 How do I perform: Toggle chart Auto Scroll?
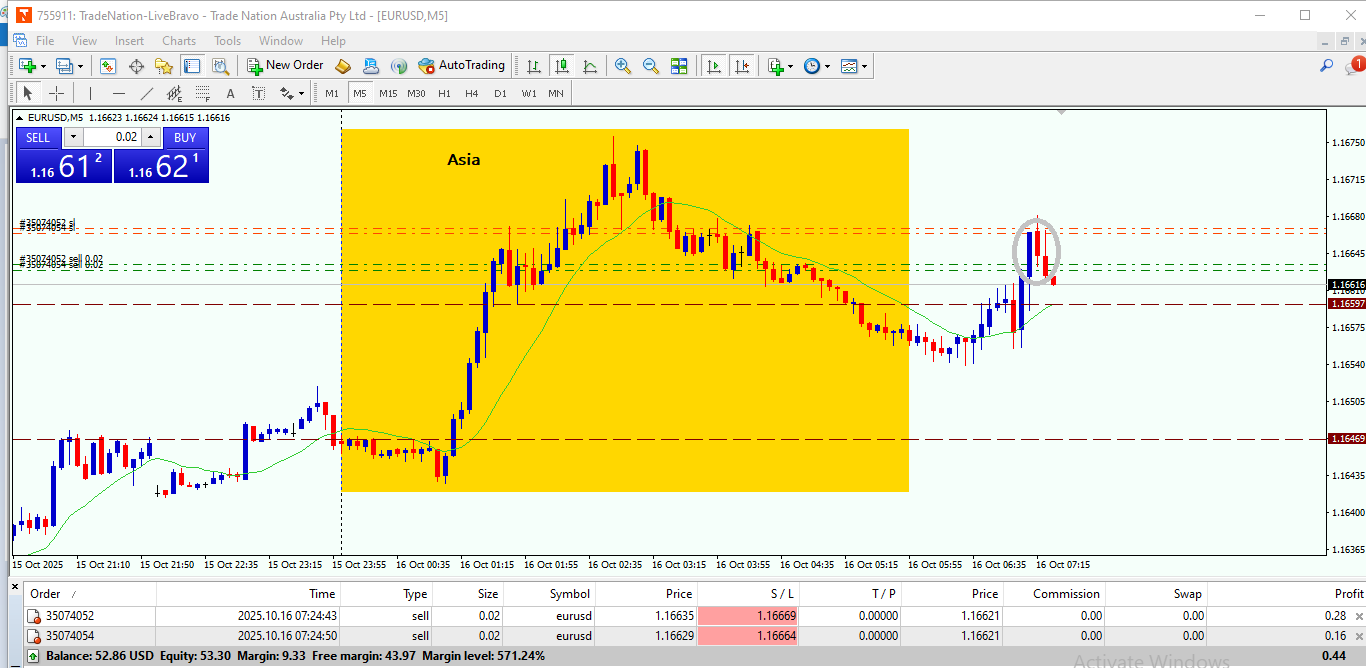click(713, 66)
